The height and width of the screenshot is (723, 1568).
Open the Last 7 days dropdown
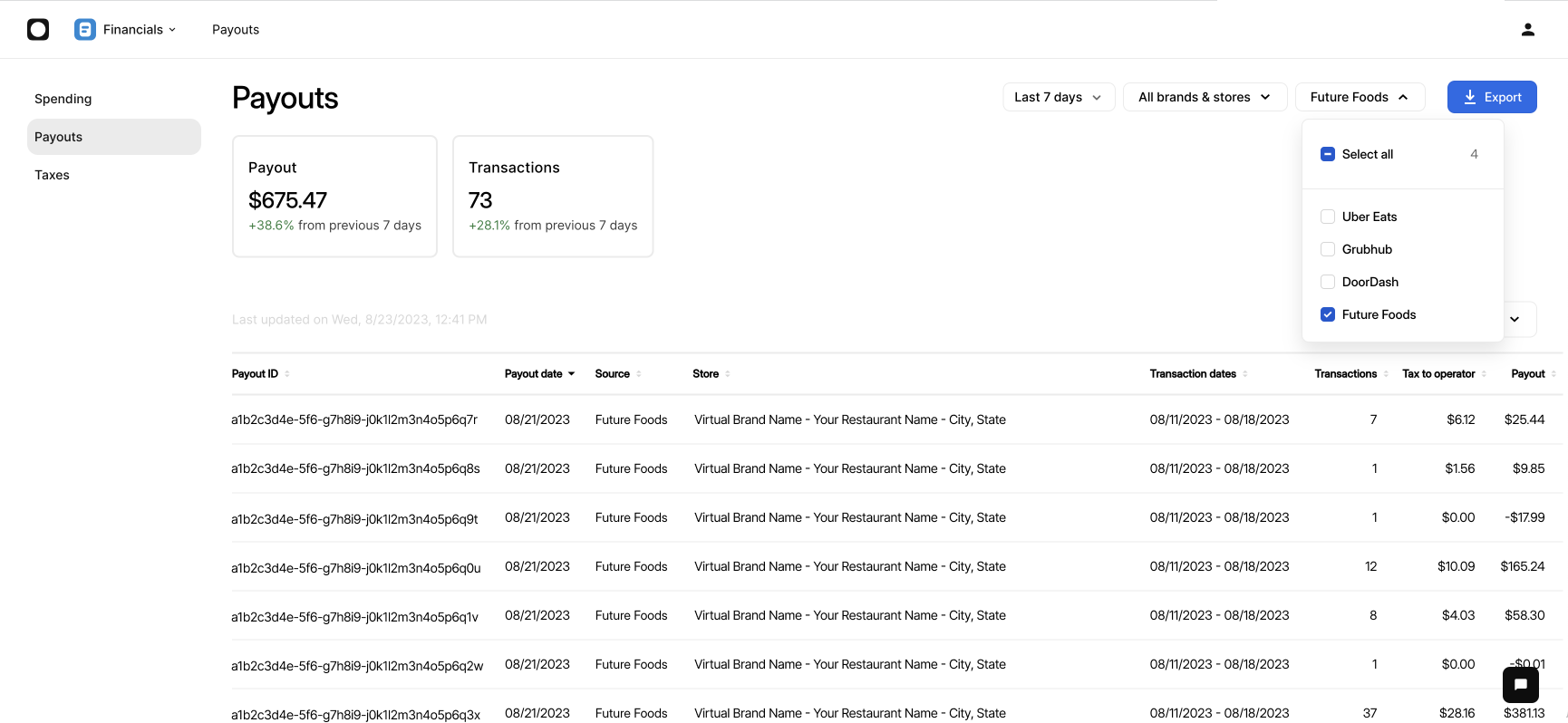1059,97
